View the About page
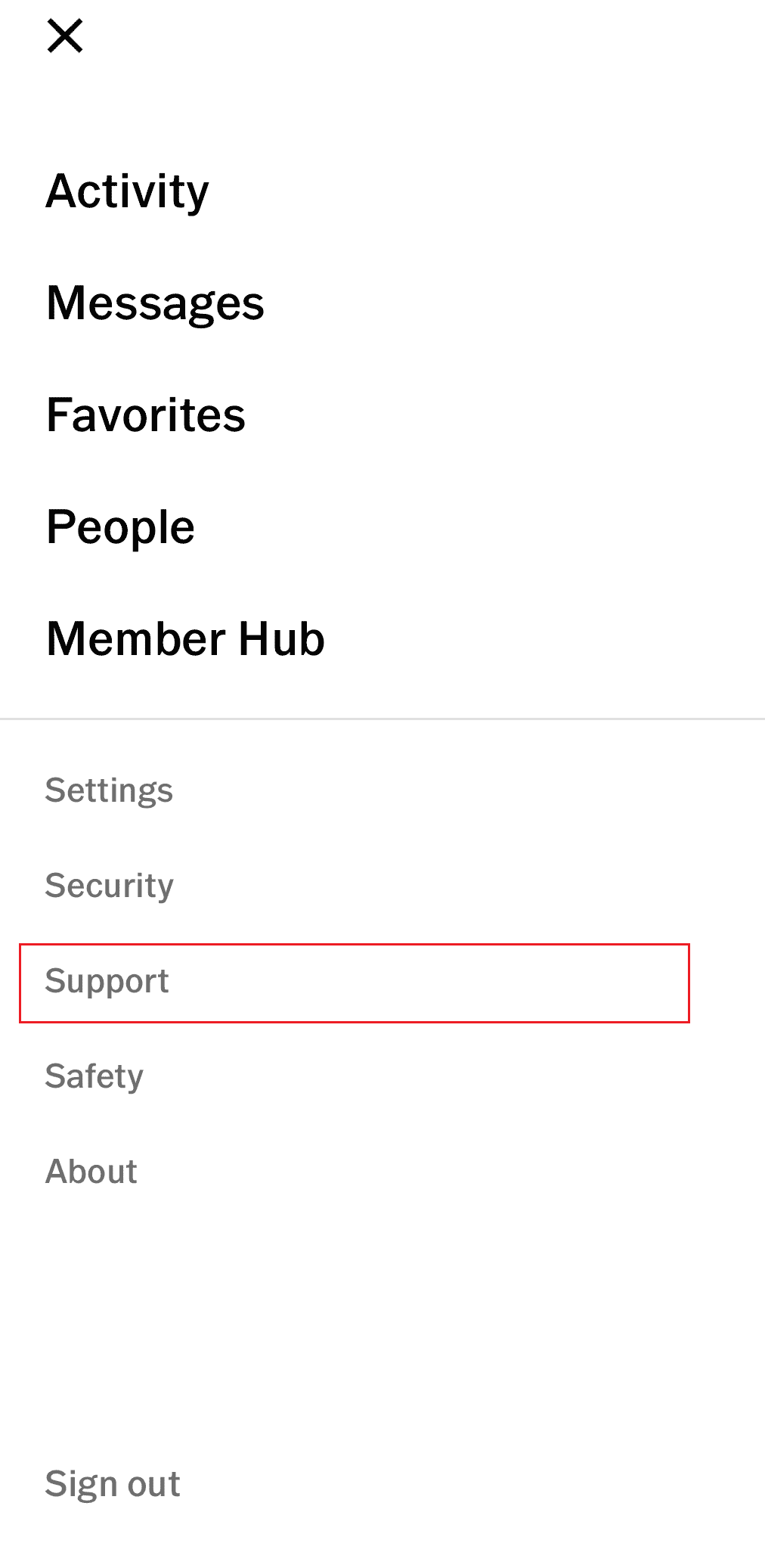The width and height of the screenshot is (765, 1568). pyautogui.click(x=91, y=1172)
